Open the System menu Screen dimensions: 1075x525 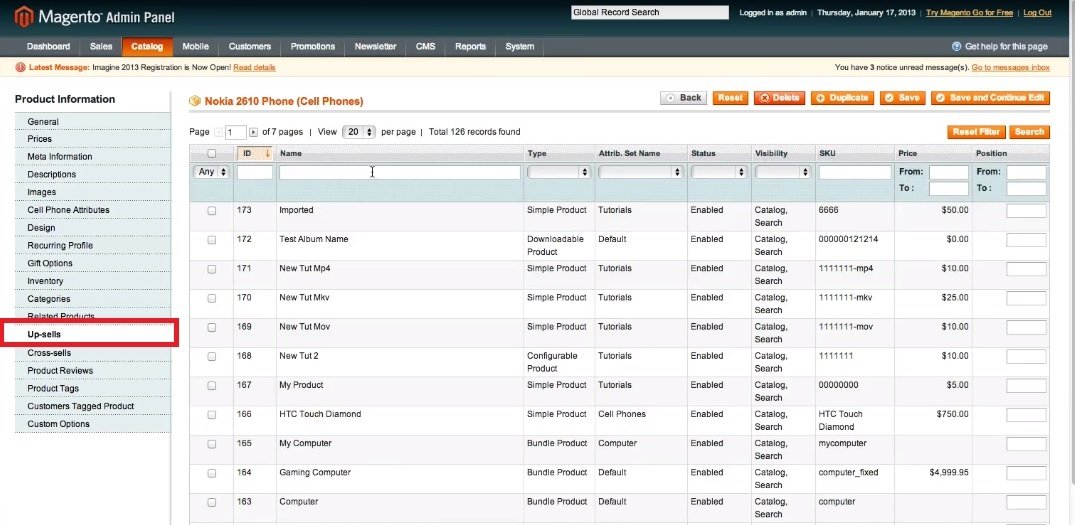pos(520,47)
